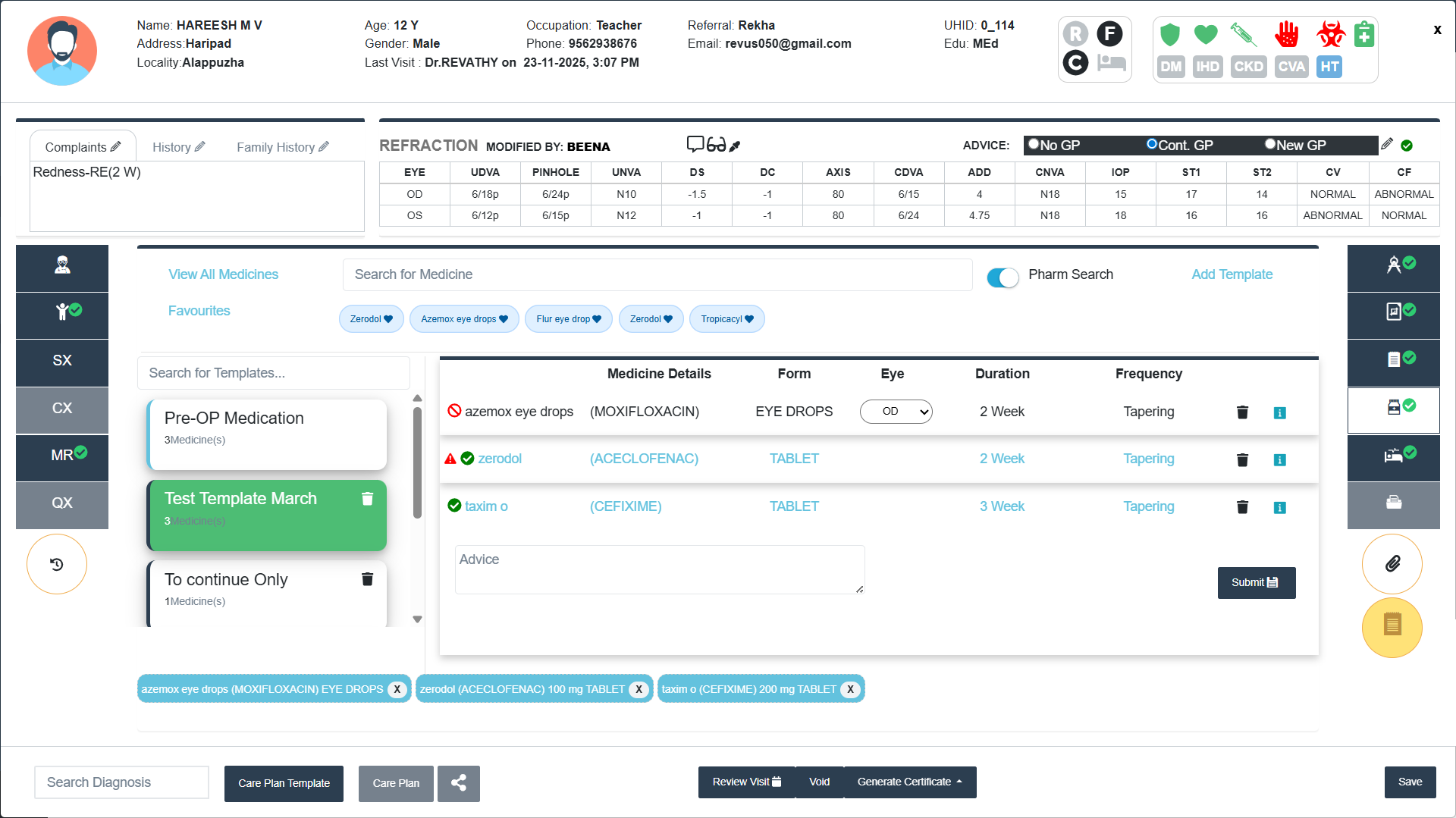Click the HT condition badge
Screen dimensions: 1456x818
(1329, 67)
